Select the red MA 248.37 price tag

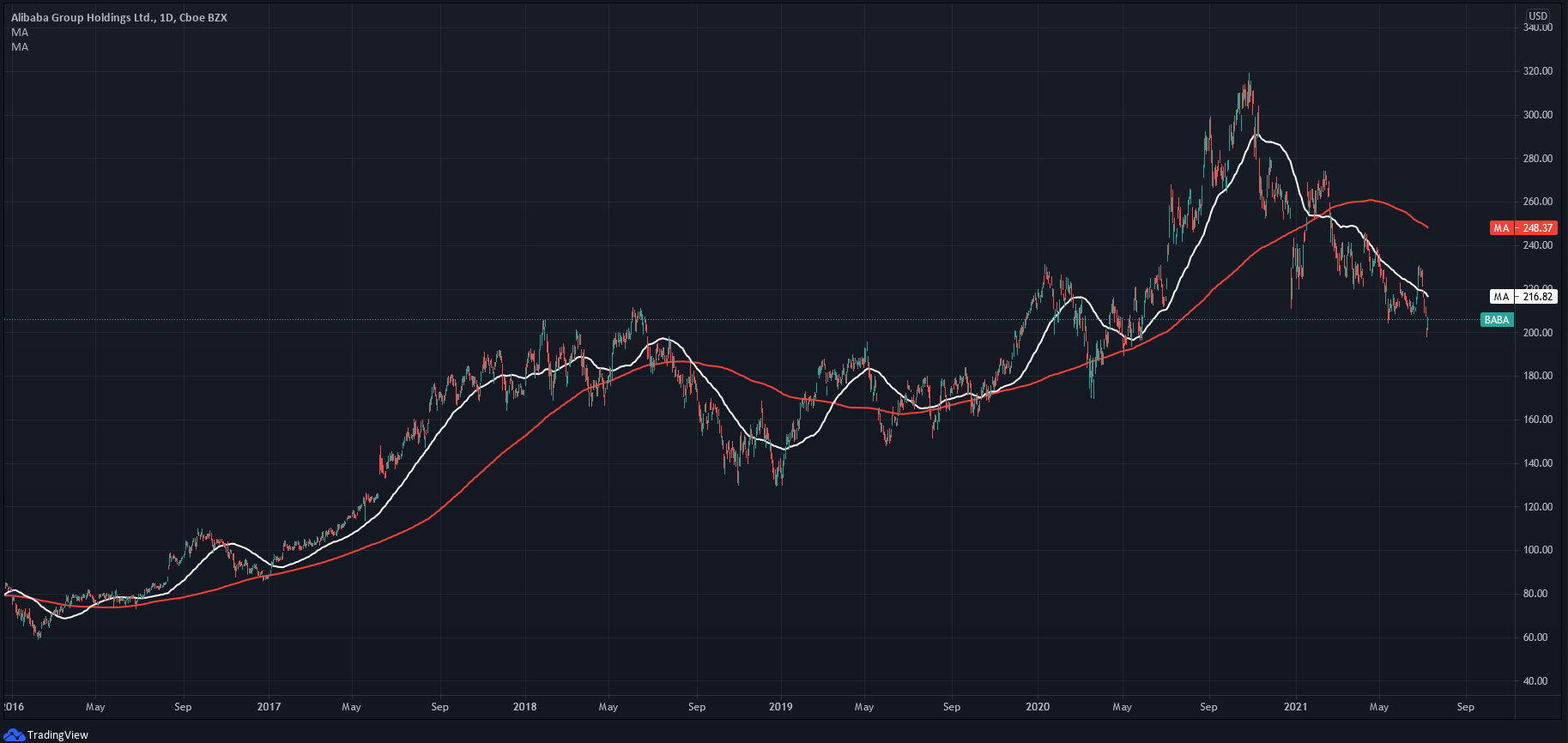point(1523,228)
